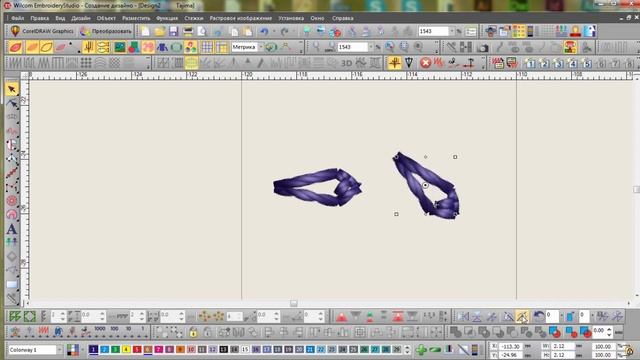This screenshot has width=640, height=360.
Task: Open the Установка menu
Action: click(x=291, y=18)
